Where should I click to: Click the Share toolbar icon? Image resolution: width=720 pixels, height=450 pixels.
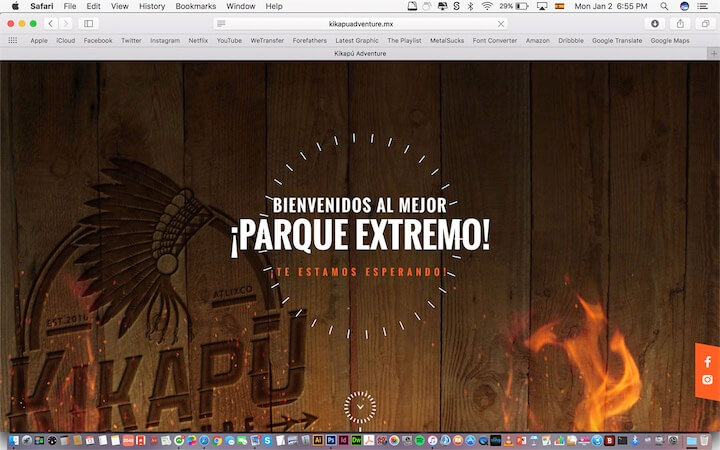(680, 23)
